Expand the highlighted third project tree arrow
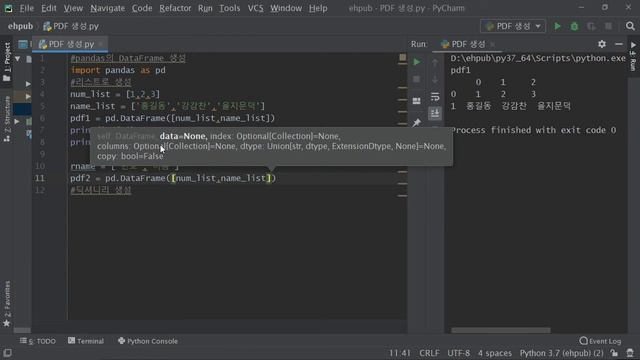This screenshot has height=360, width=640. (x=28, y=96)
